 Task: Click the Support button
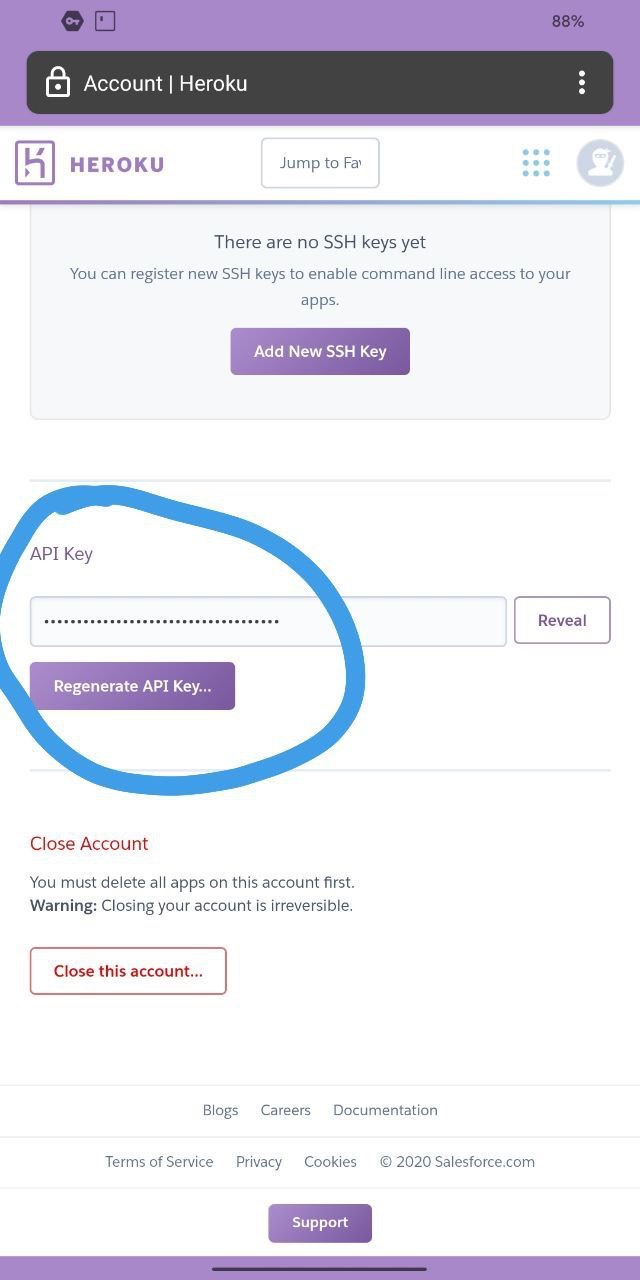point(320,1223)
